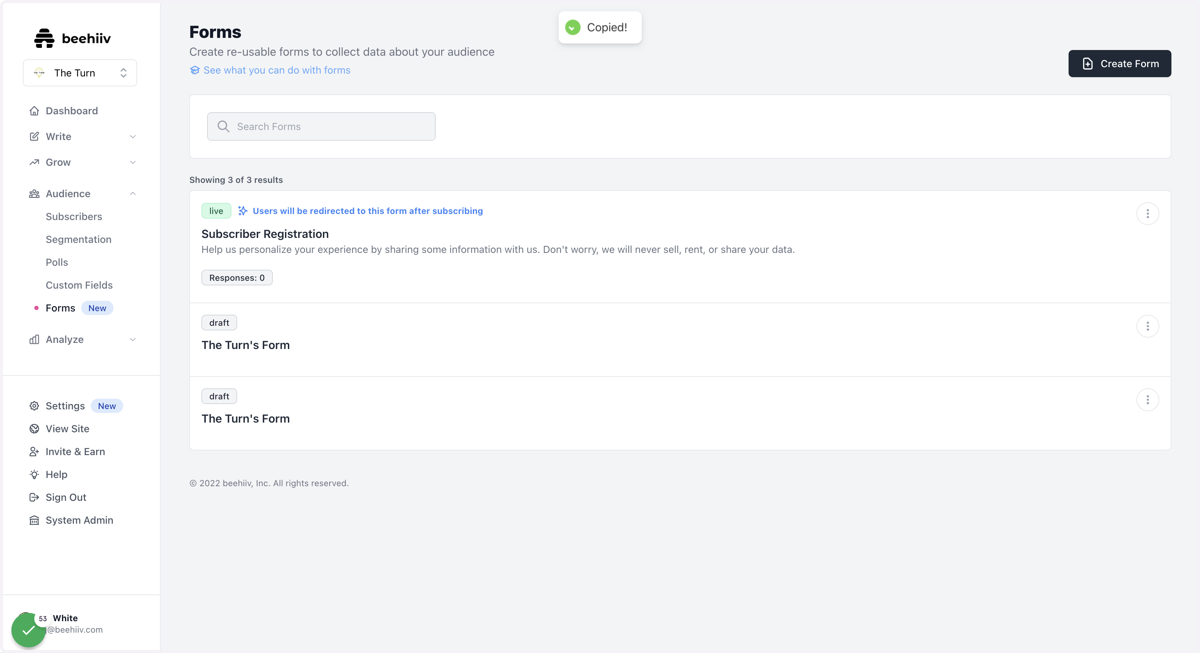Click the New badge next to Forms
The image size is (1200, 653).
coord(97,309)
